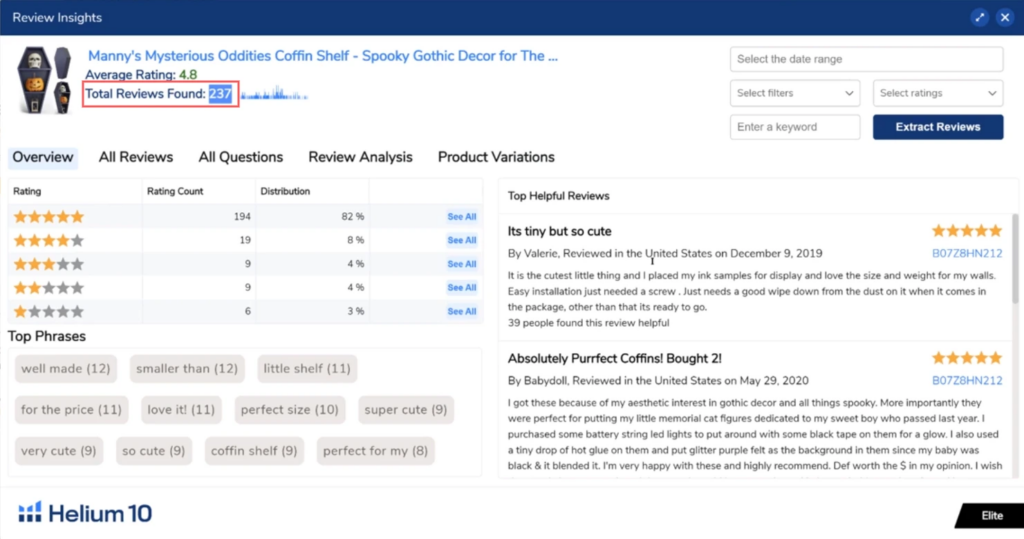Open the product title link
The image size is (1024, 539).
(x=322, y=56)
